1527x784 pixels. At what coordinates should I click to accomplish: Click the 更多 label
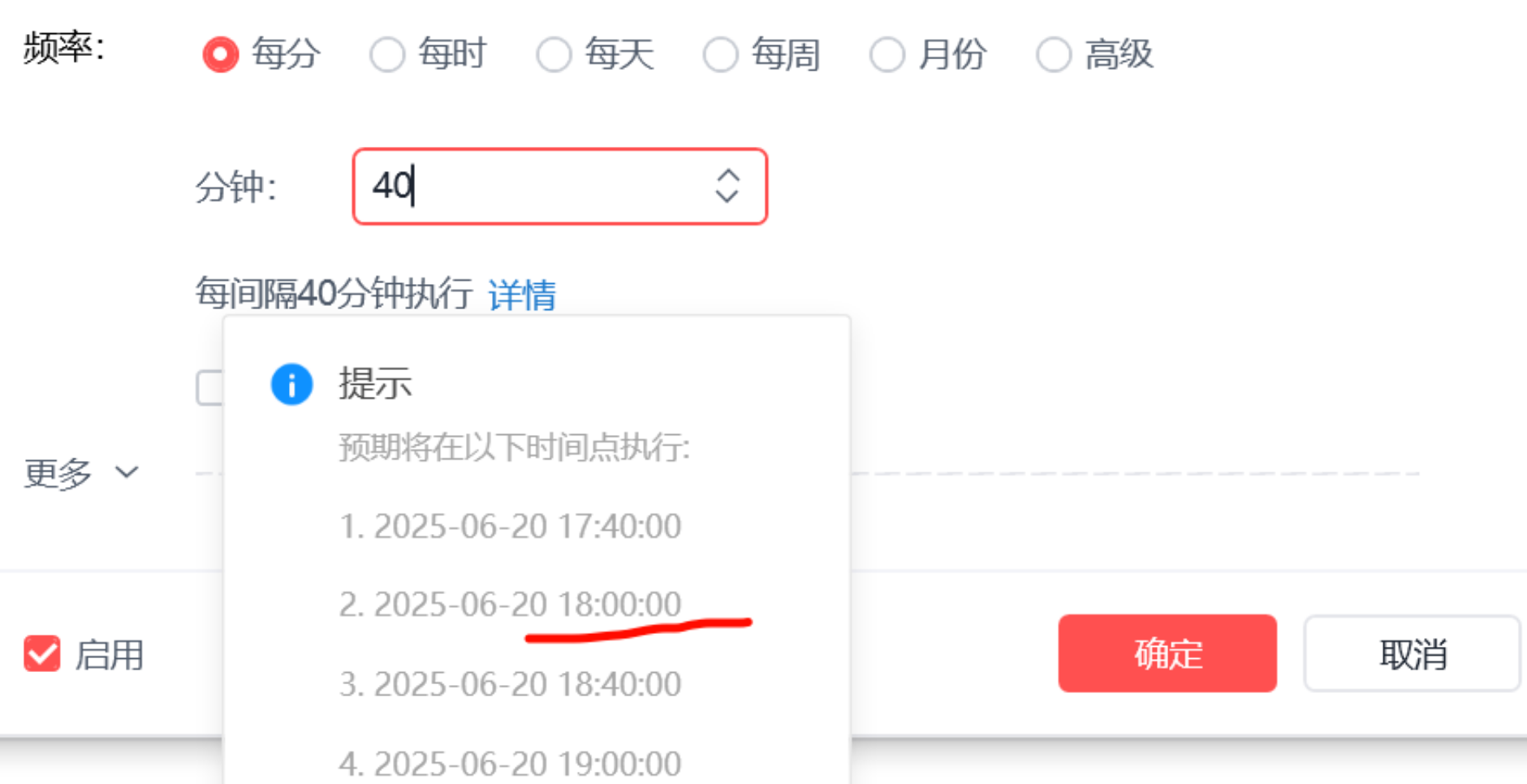(x=58, y=473)
